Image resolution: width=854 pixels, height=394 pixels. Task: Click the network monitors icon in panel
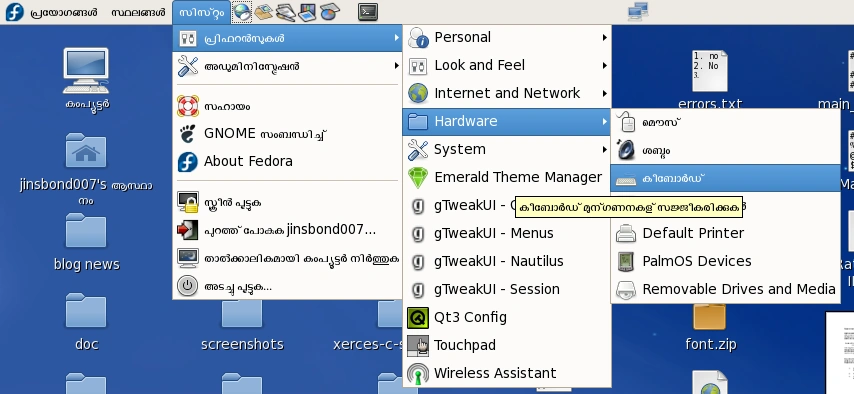click(x=638, y=11)
